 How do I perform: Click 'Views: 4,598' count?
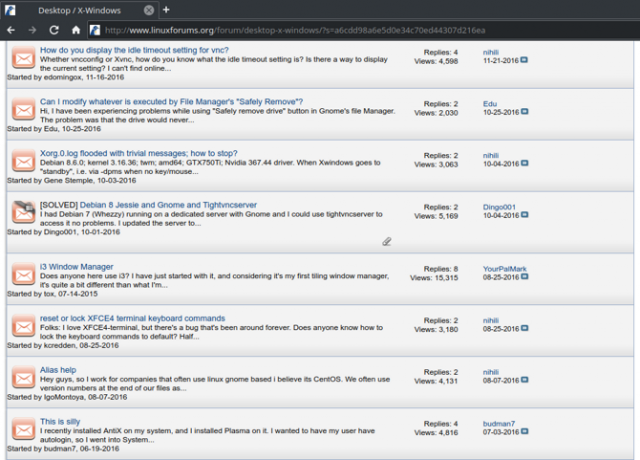pos(436,61)
